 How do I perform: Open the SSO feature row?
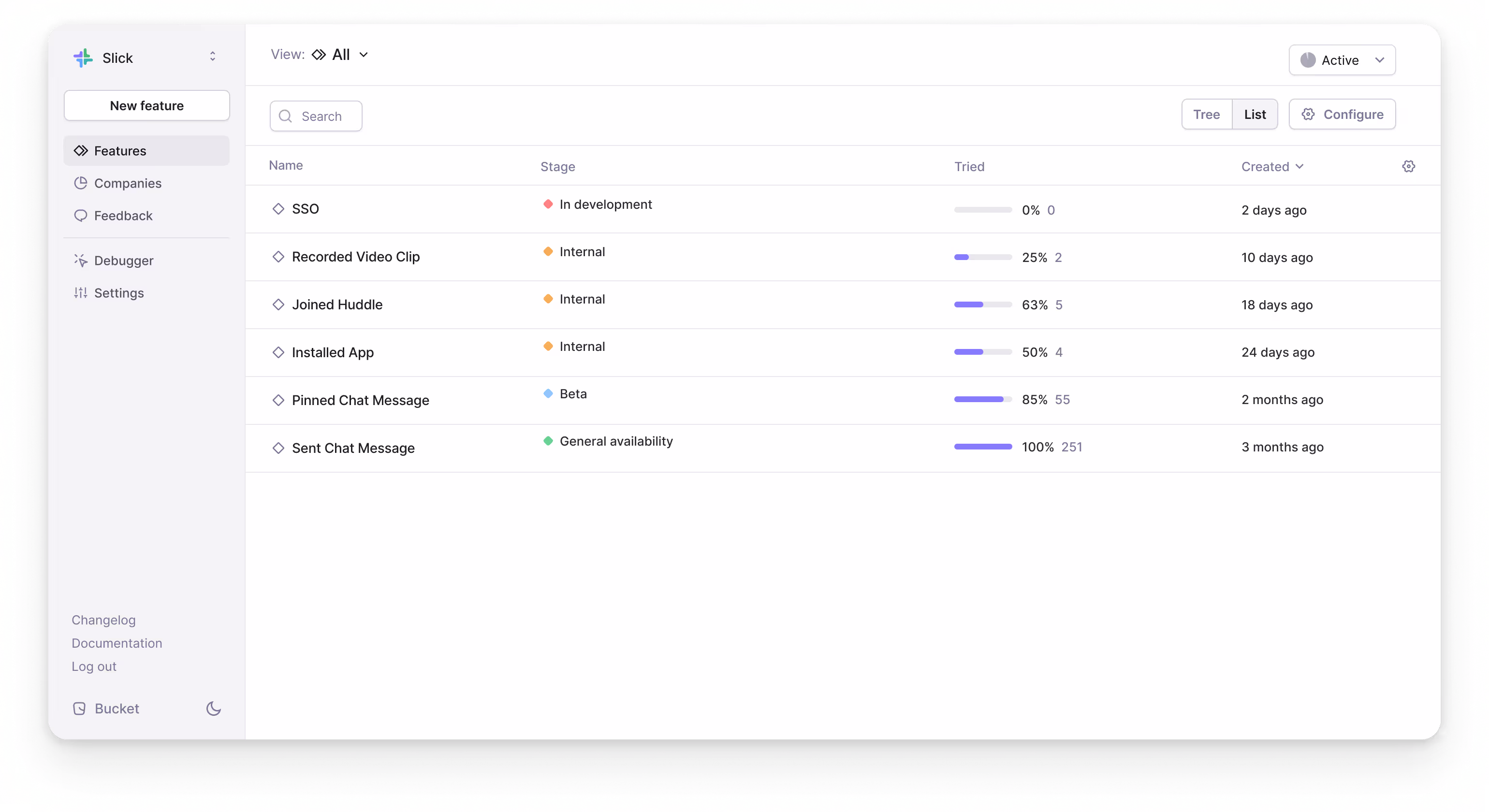842,209
